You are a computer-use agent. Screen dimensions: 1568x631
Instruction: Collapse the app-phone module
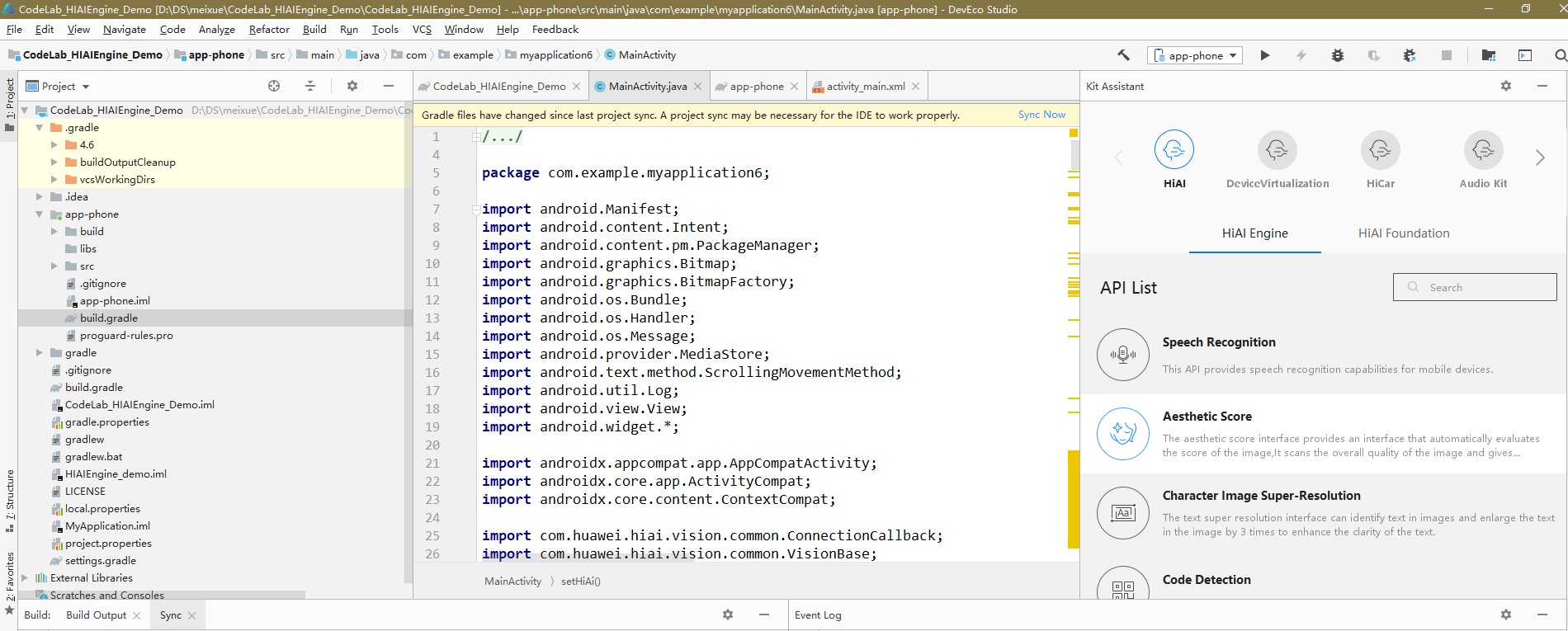pyautogui.click(x=40, y=214)
